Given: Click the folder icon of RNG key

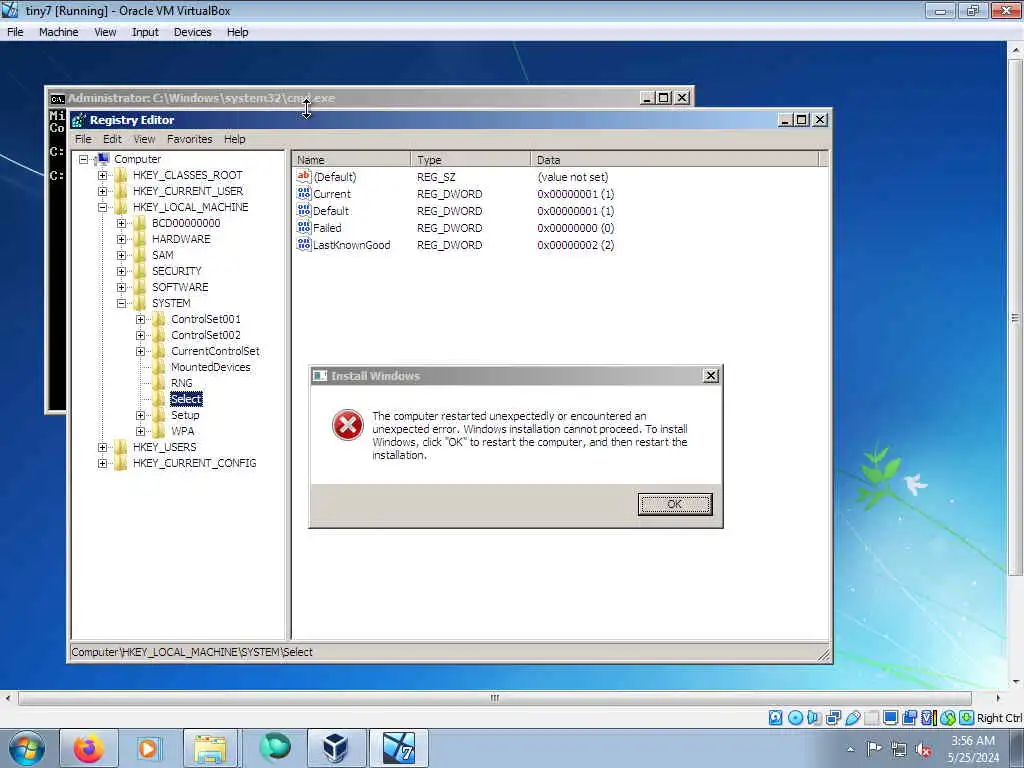Looking at the screenshot, I should pos(159,383).
